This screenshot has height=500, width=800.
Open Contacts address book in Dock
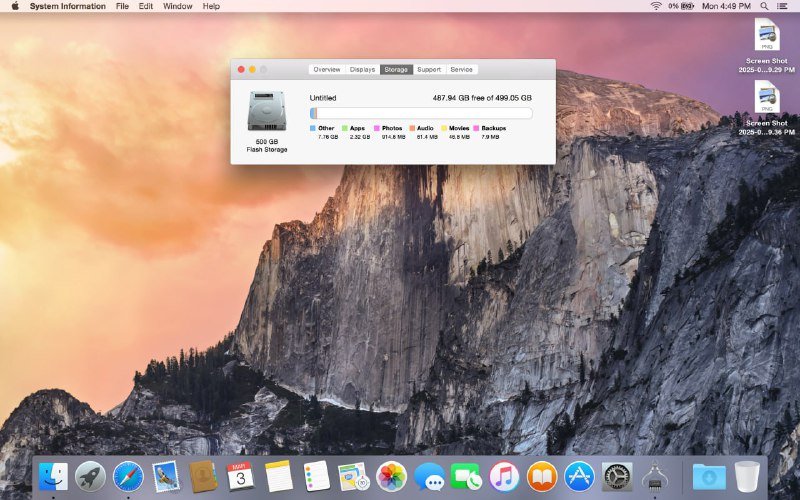(203, 477)
